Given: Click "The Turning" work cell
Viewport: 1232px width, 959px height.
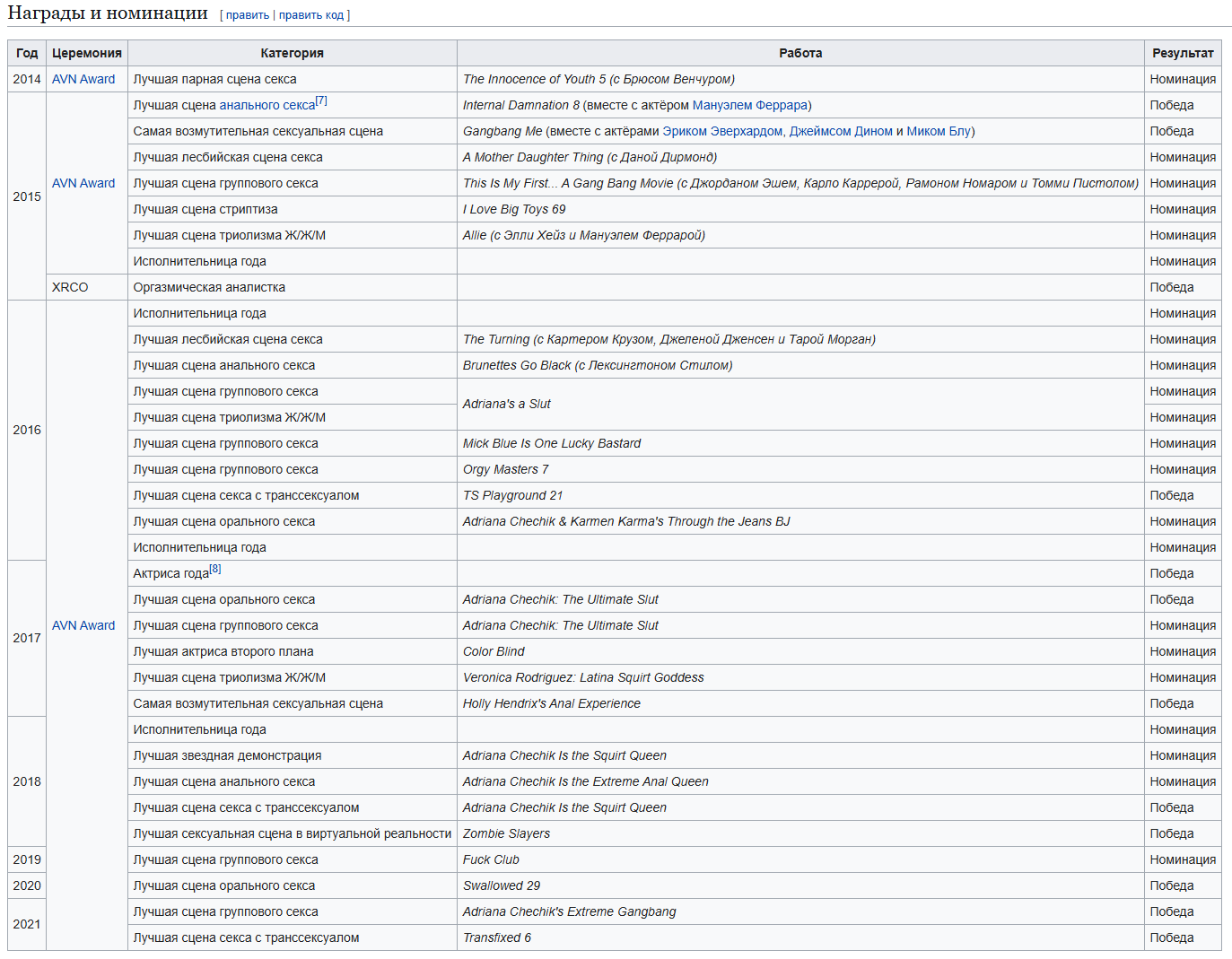Looking at the screenshot, I should [x=800, y=339].
